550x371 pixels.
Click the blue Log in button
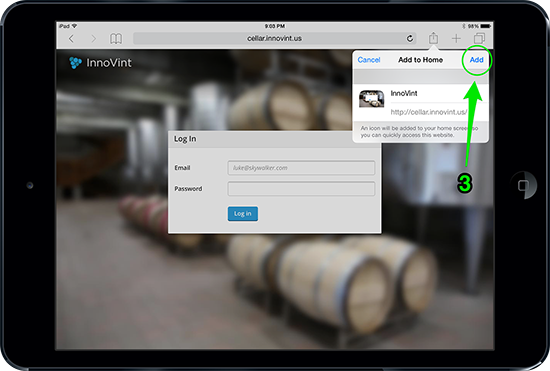tap(243, 214)
